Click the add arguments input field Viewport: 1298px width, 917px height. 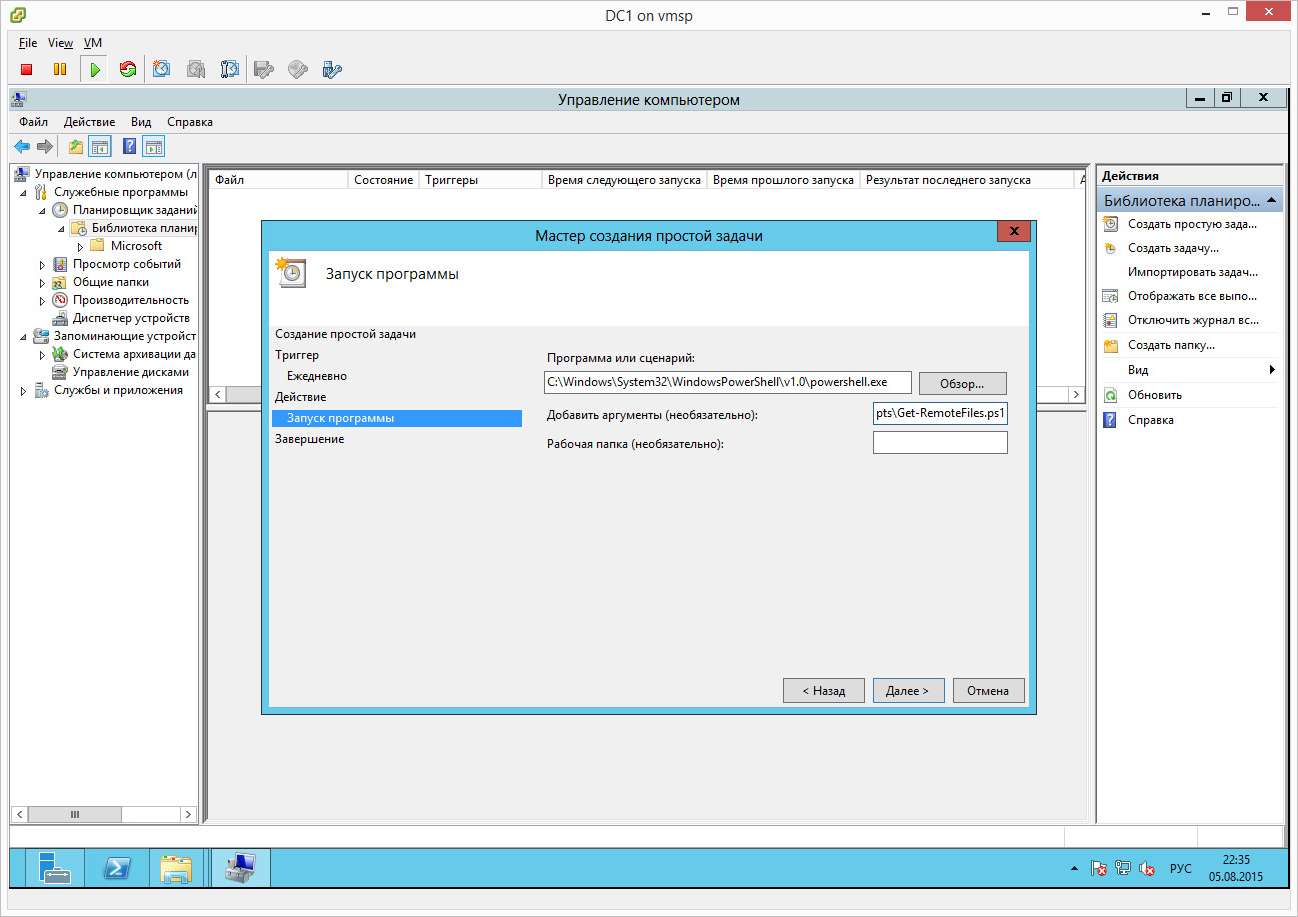(x=940, y=413)
